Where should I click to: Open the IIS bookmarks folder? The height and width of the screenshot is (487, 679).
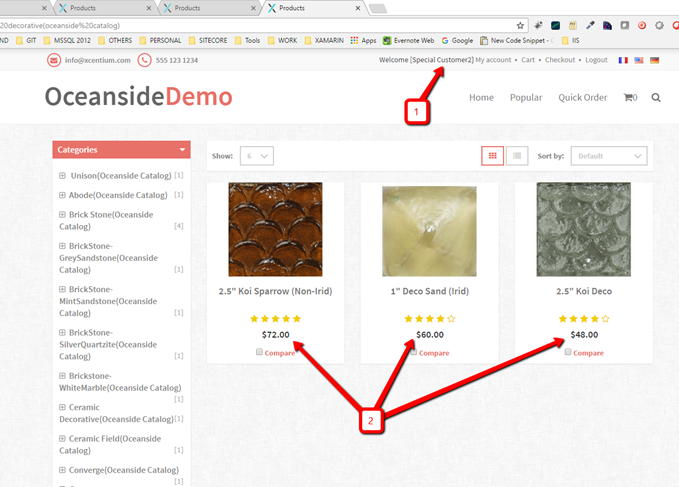click(x=570, y=40)
